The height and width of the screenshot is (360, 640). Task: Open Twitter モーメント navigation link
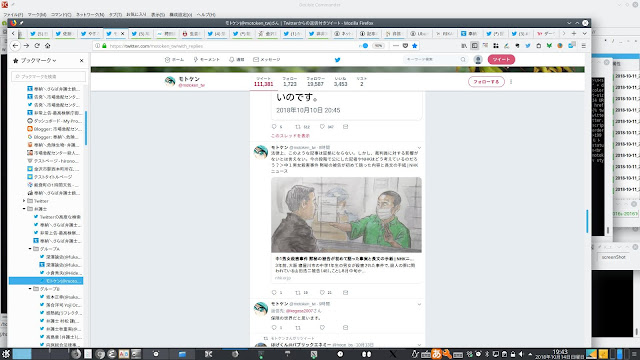coord(207,60)
